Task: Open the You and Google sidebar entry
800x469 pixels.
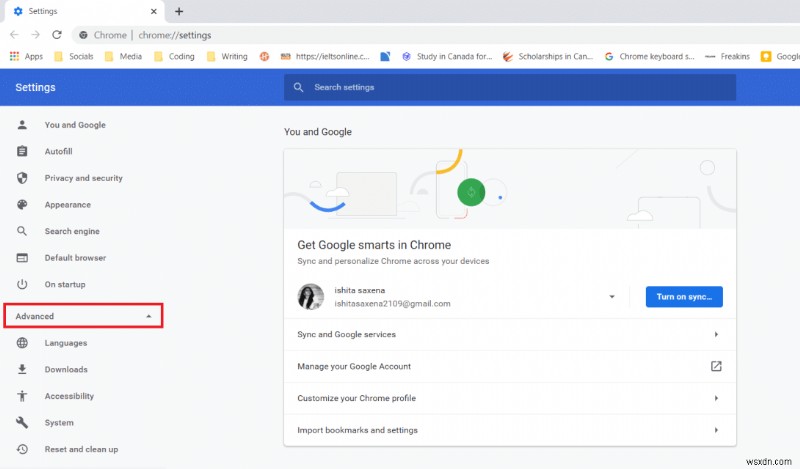Action: click(x=75, y=125)
